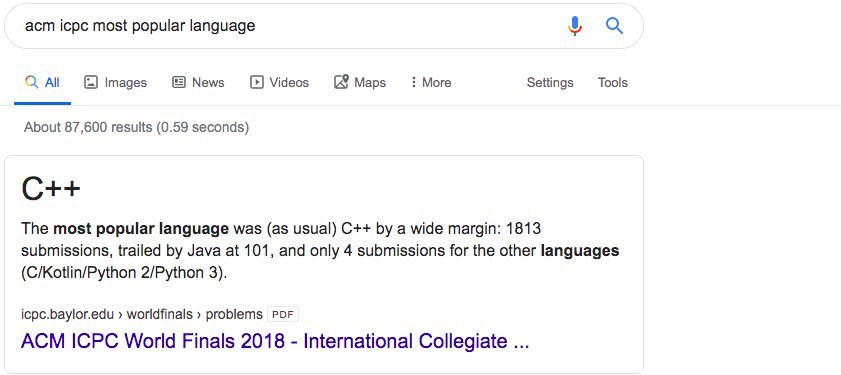The image size is (841, 375).
Task: Select the Maps results tab
Action: click(360, 82)
